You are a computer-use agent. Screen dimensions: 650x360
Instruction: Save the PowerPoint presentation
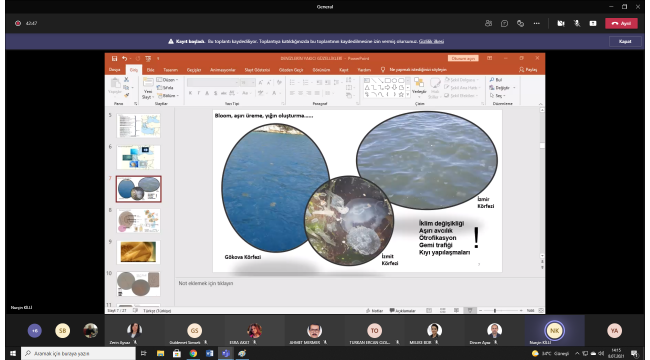pos(114,58)
